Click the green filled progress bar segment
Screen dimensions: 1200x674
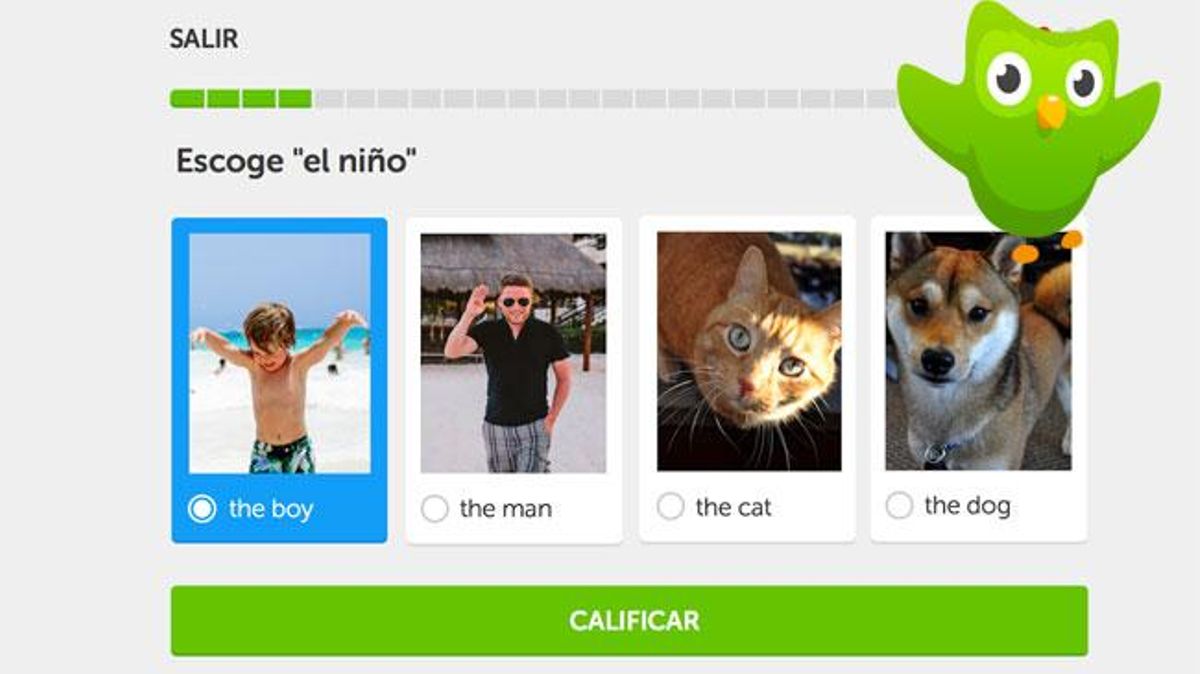pyautogui.click(x=241, y=99)
